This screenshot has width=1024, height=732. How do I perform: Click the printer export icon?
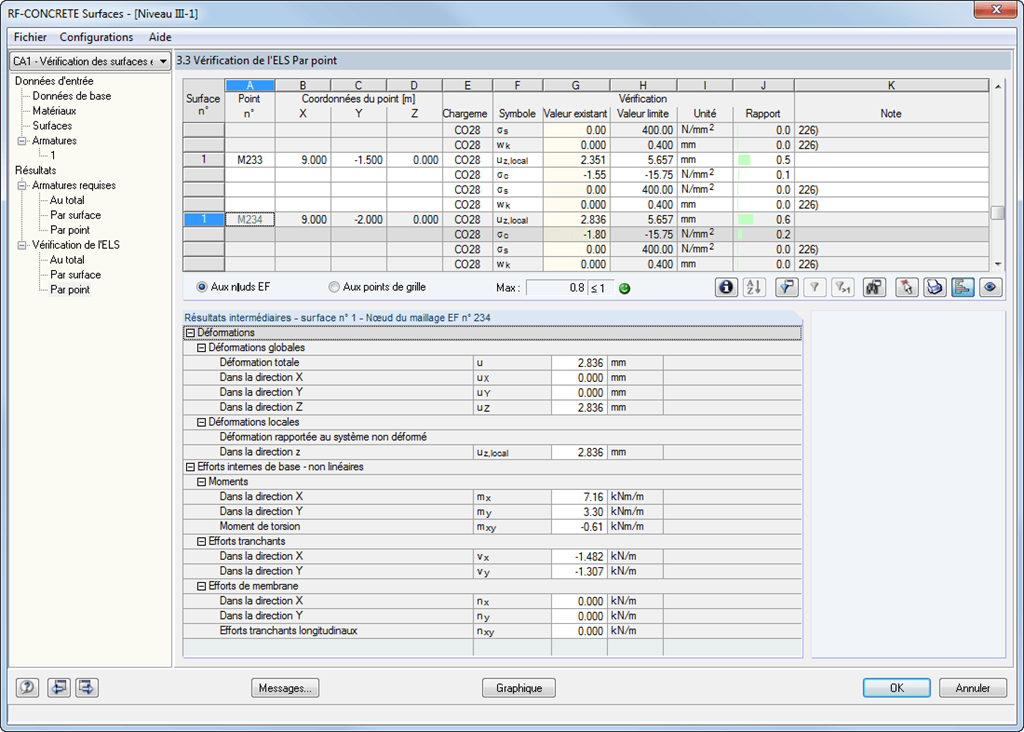(x=934, y=287)
